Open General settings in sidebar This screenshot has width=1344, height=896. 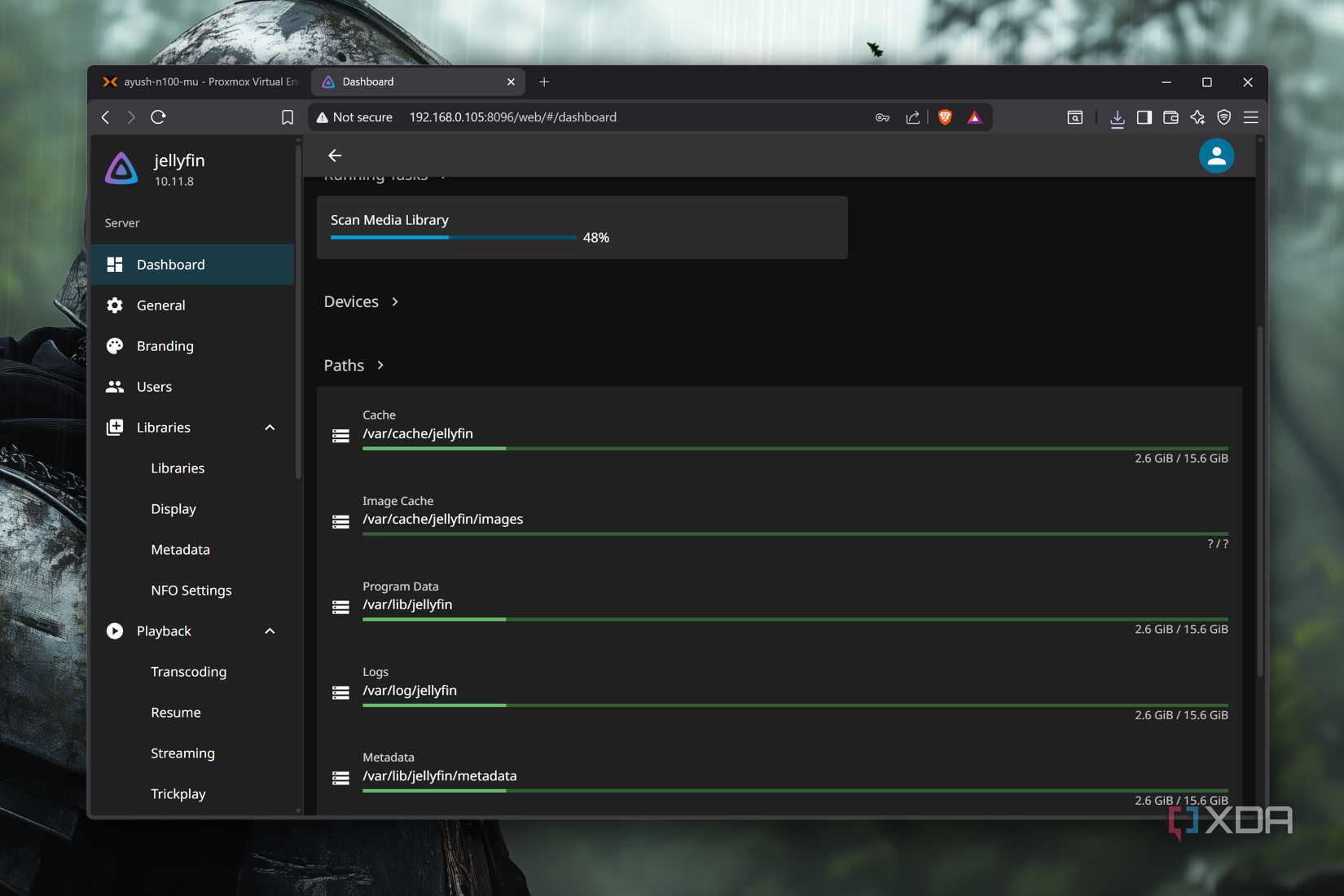[x=192, y=305]
